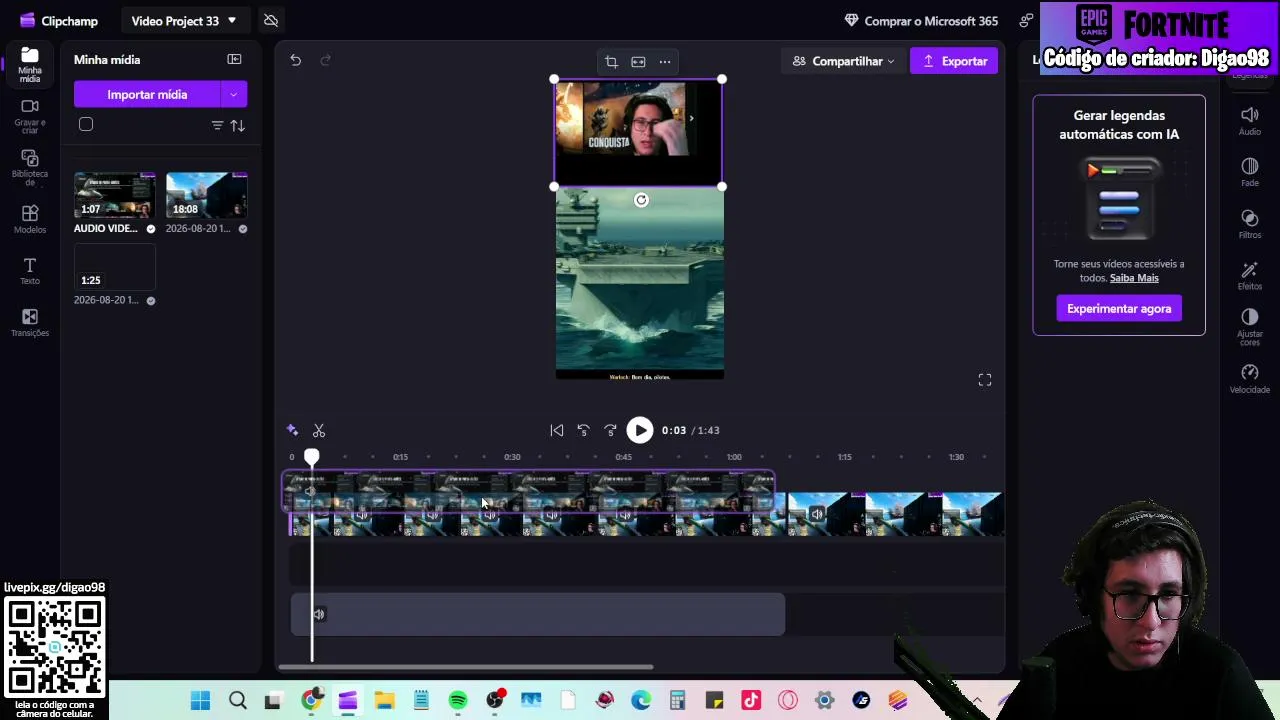
Task: Rewind playback by 5 seconds
Action: click(x=584, y=430)
